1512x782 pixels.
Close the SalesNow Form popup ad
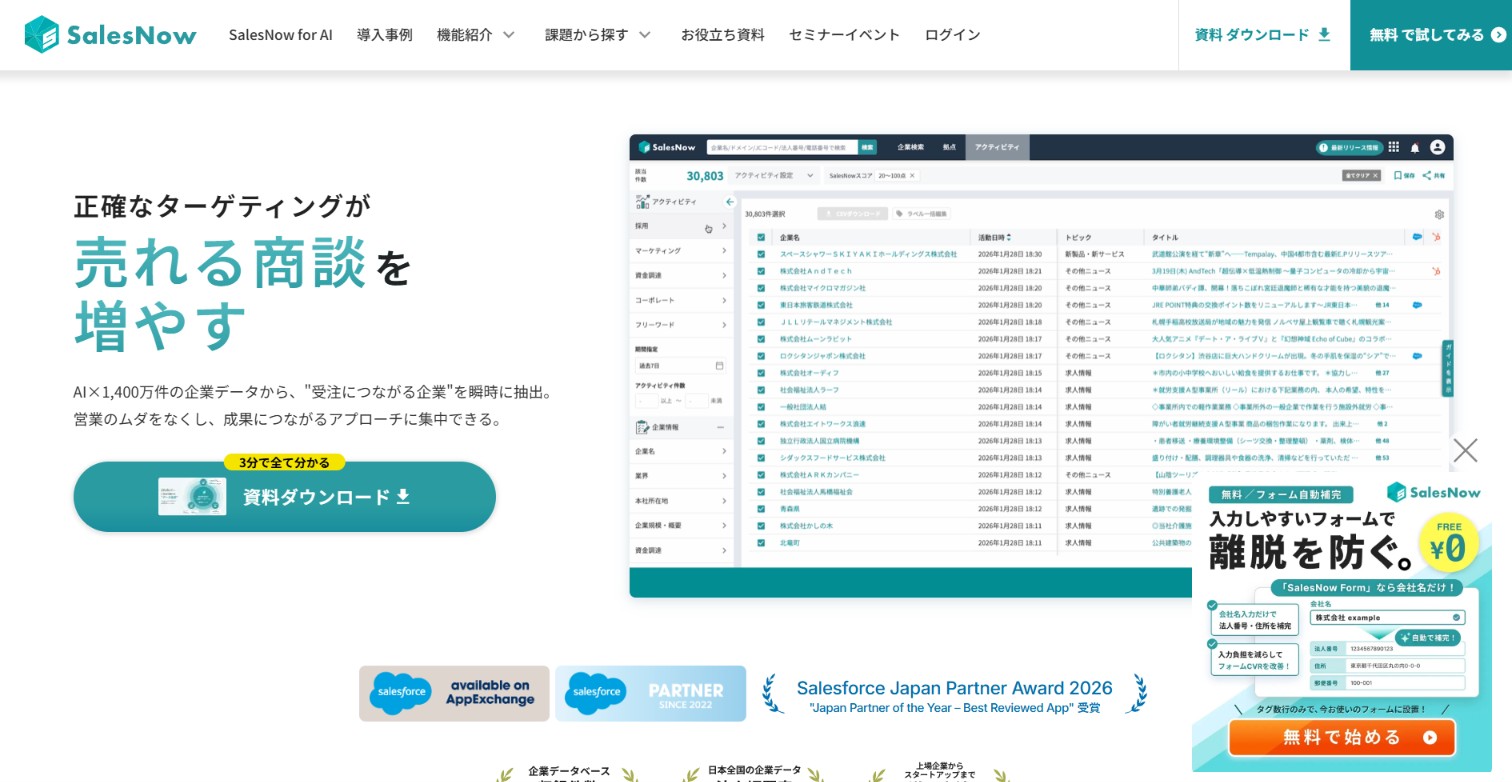tap(1465, 450)
